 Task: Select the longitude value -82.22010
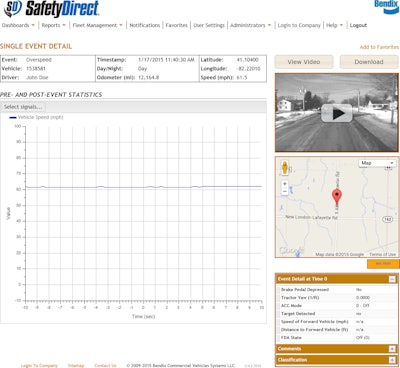[x=248, y=69]
